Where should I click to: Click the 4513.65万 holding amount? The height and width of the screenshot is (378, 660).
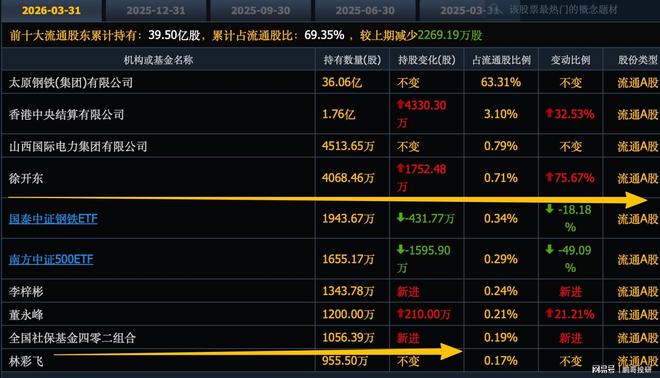coord(348,146)
